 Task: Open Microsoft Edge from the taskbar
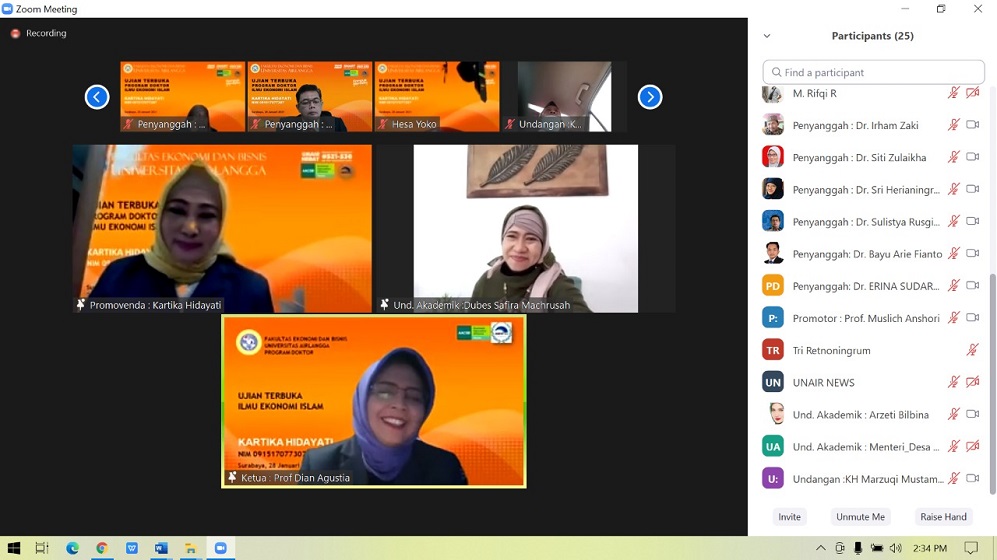click(72, 548)
